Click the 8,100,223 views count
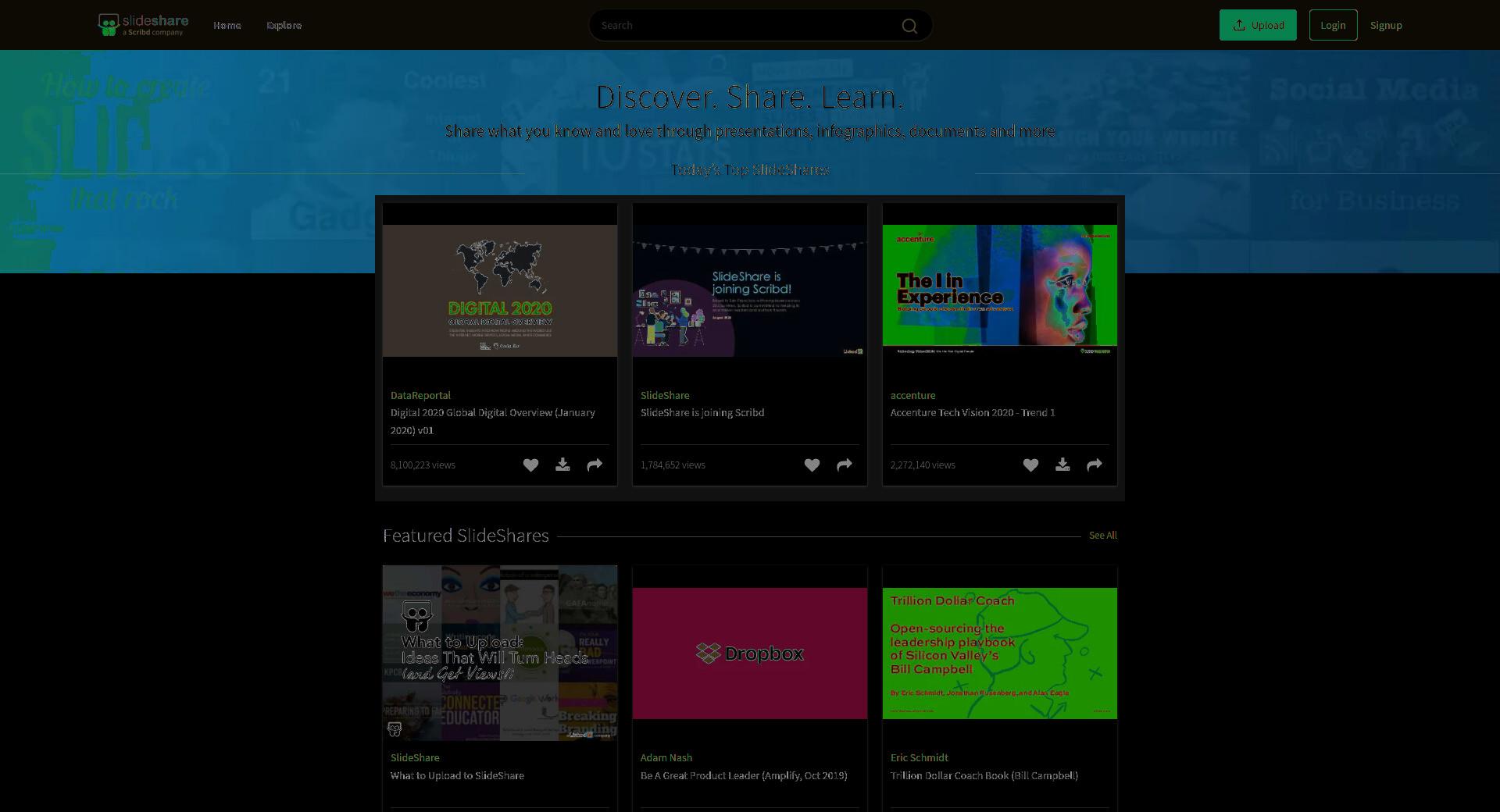Viewport: 1500px width, 812px height. click(423, 465)
